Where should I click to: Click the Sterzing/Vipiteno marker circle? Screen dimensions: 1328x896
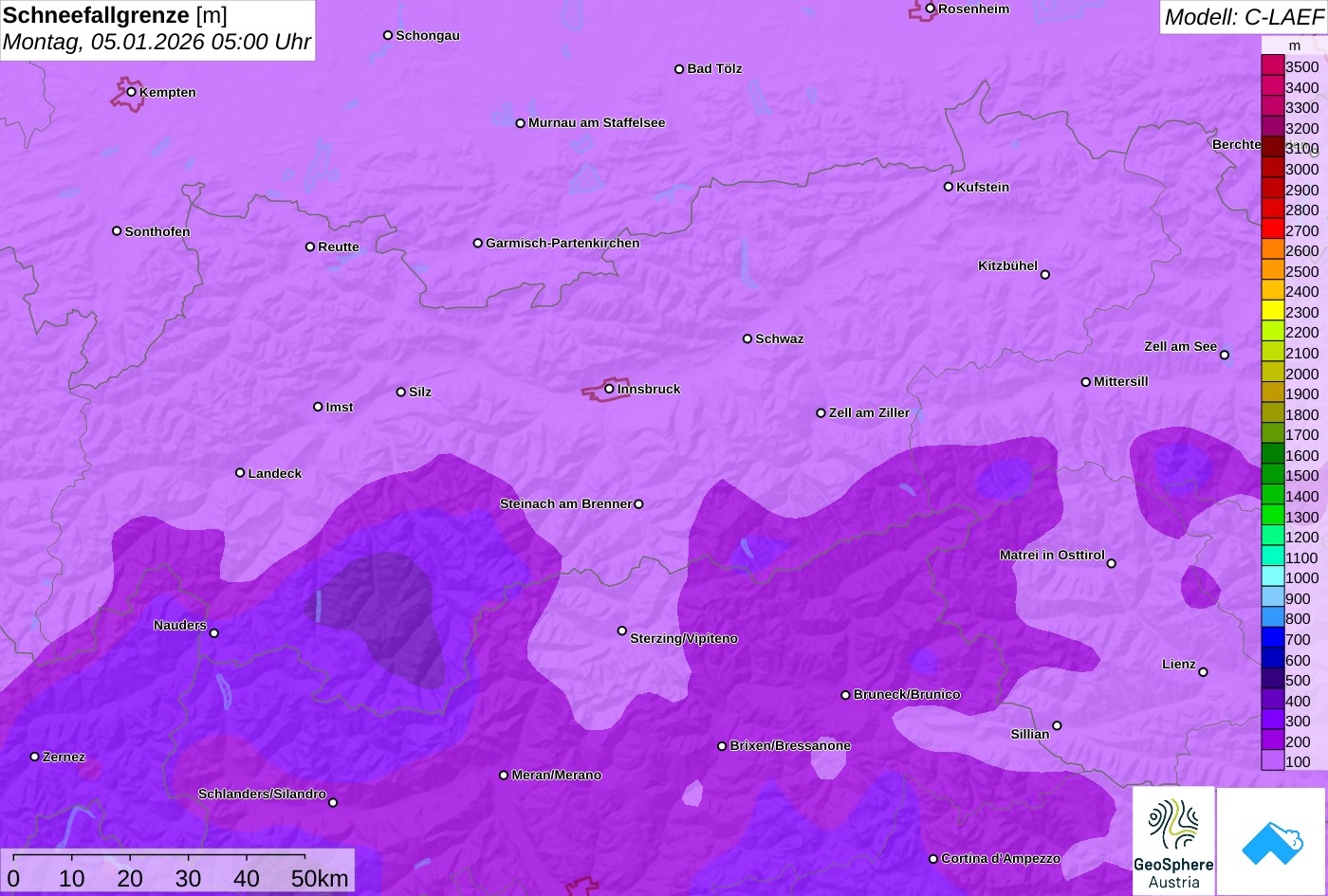pyautogui.click(x=622, y=631)
